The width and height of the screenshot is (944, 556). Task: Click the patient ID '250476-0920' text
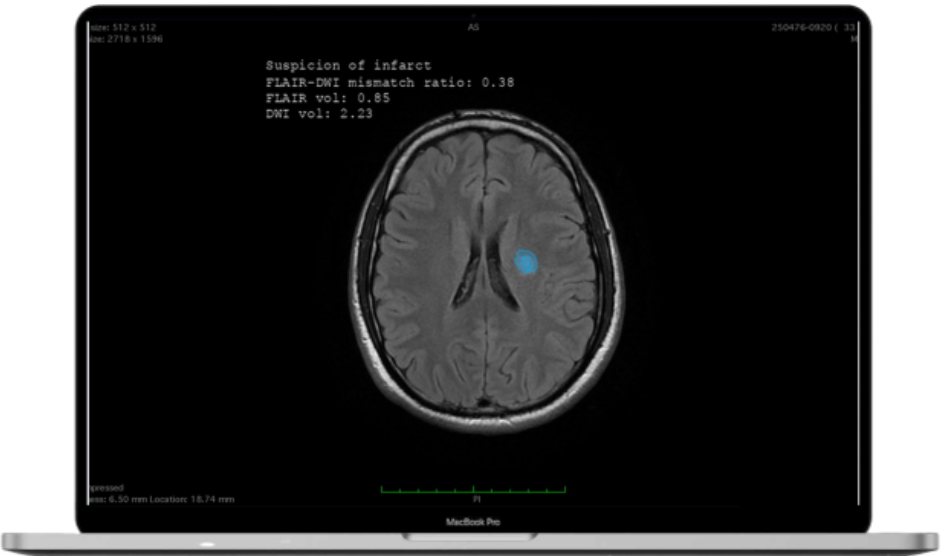(x=801, y=27)
